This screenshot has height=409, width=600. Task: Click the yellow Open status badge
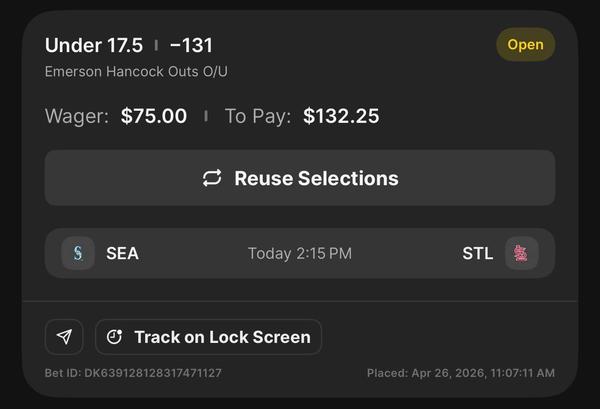(x=525, y=45)
